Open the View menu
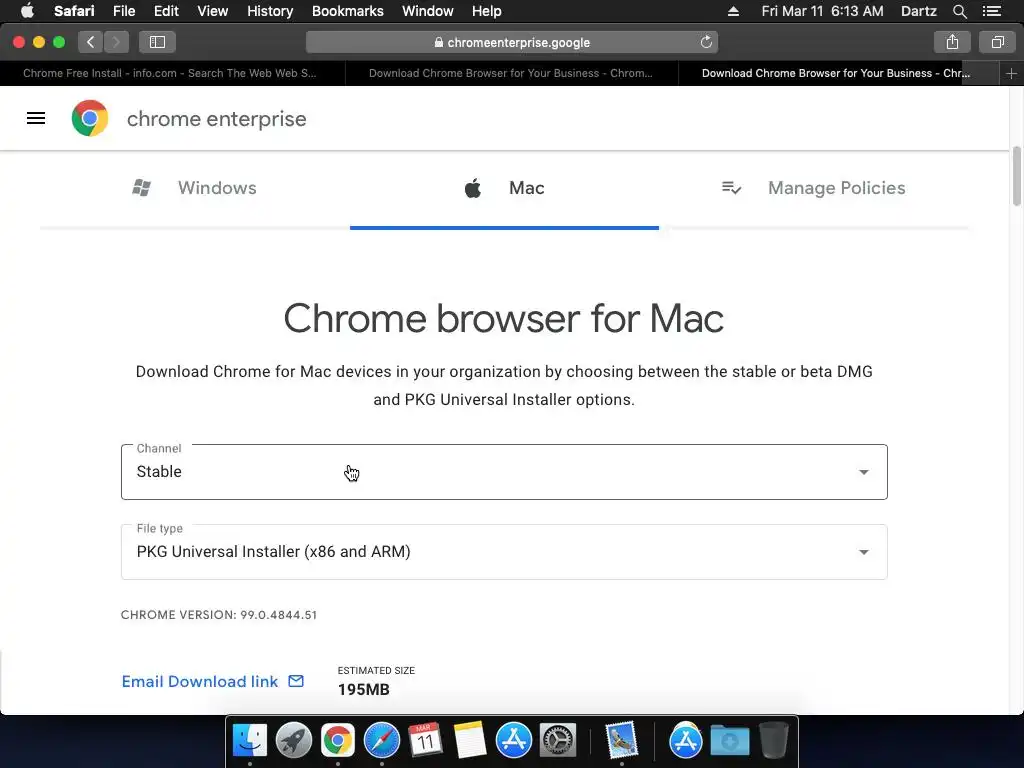Screen dimensions: 1024x768 coord(213,11)
